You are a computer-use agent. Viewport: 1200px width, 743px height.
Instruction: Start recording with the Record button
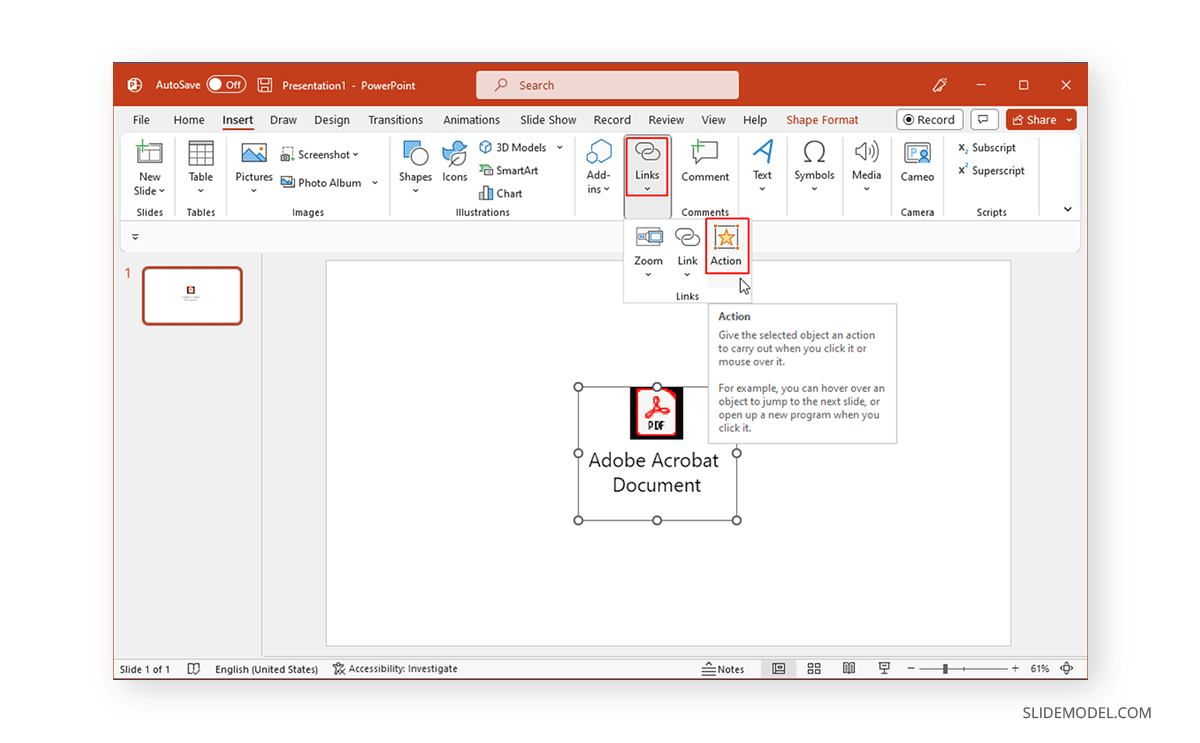pyautogui.click(x=929, y=118)
